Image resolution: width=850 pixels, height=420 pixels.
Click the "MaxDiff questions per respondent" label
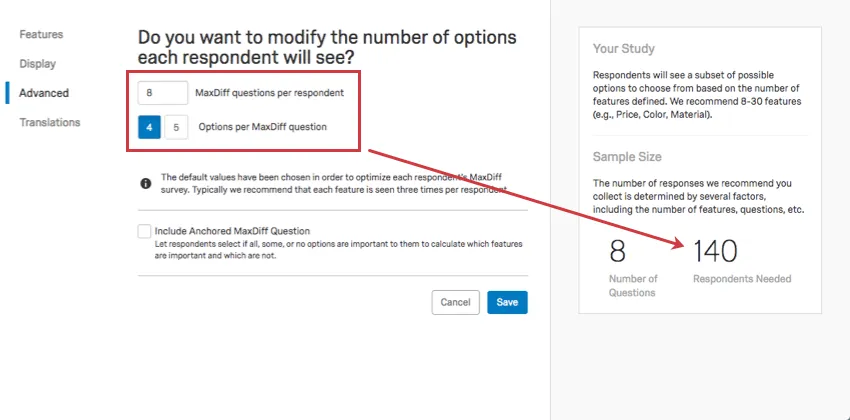pos(269,93)
